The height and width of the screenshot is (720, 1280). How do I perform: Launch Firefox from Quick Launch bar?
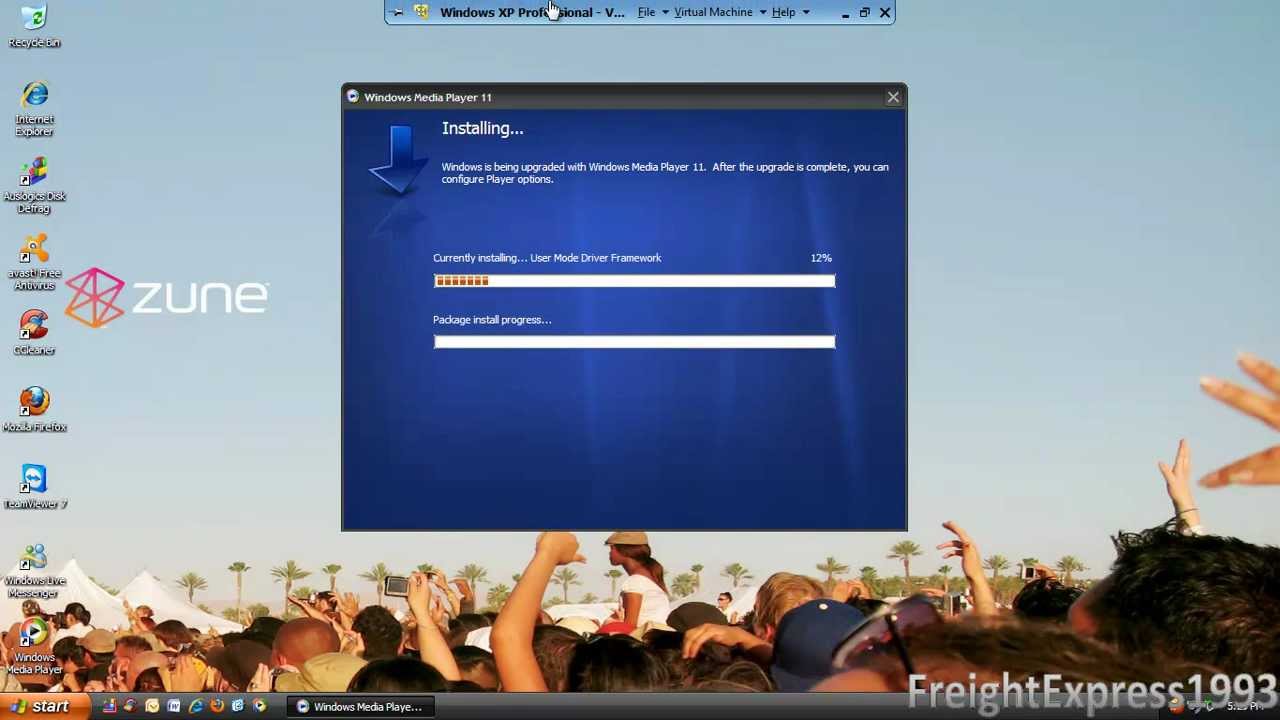pos(217,706)
